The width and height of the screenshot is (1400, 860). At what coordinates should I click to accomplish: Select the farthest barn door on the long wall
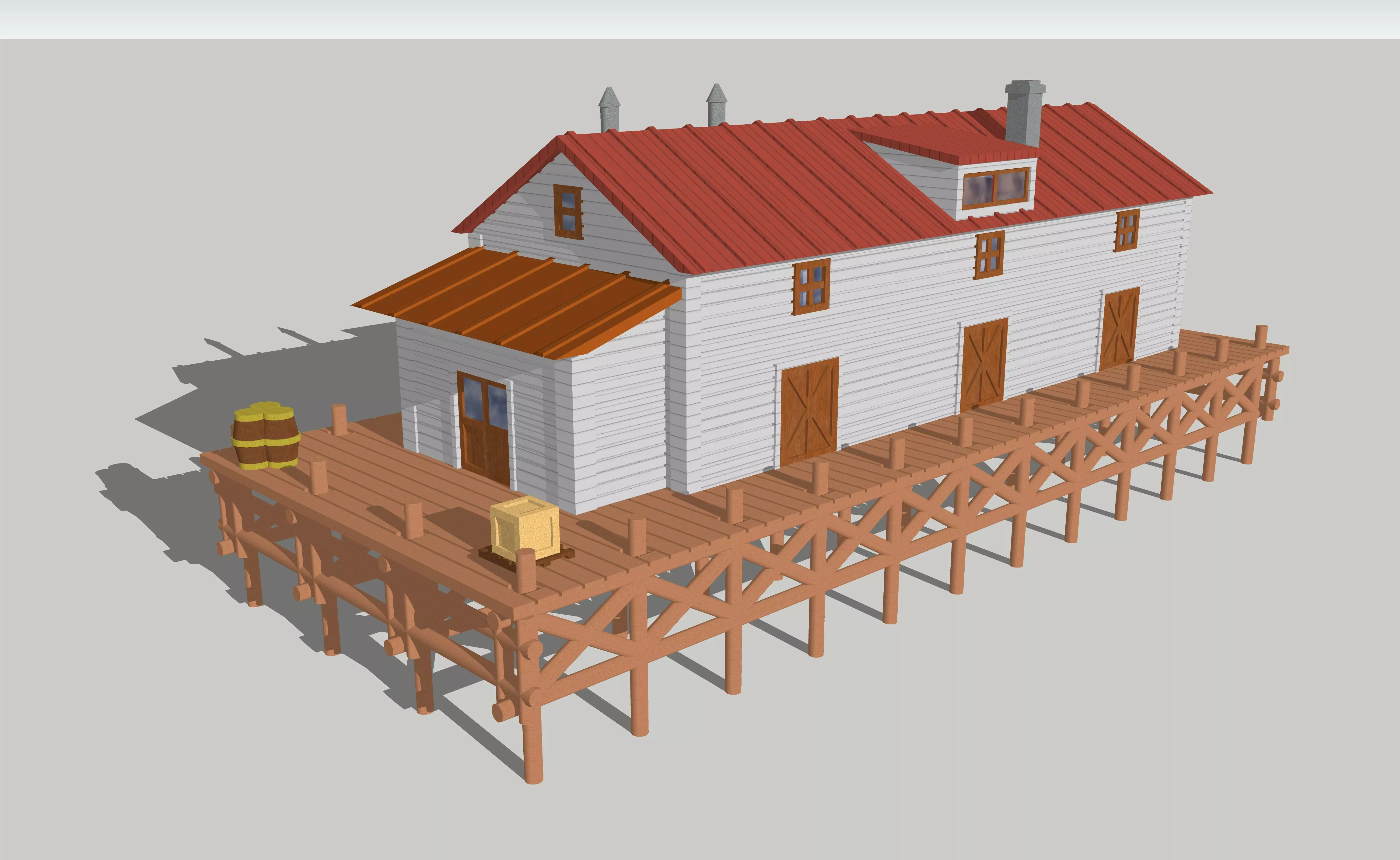pos(1119,327)
